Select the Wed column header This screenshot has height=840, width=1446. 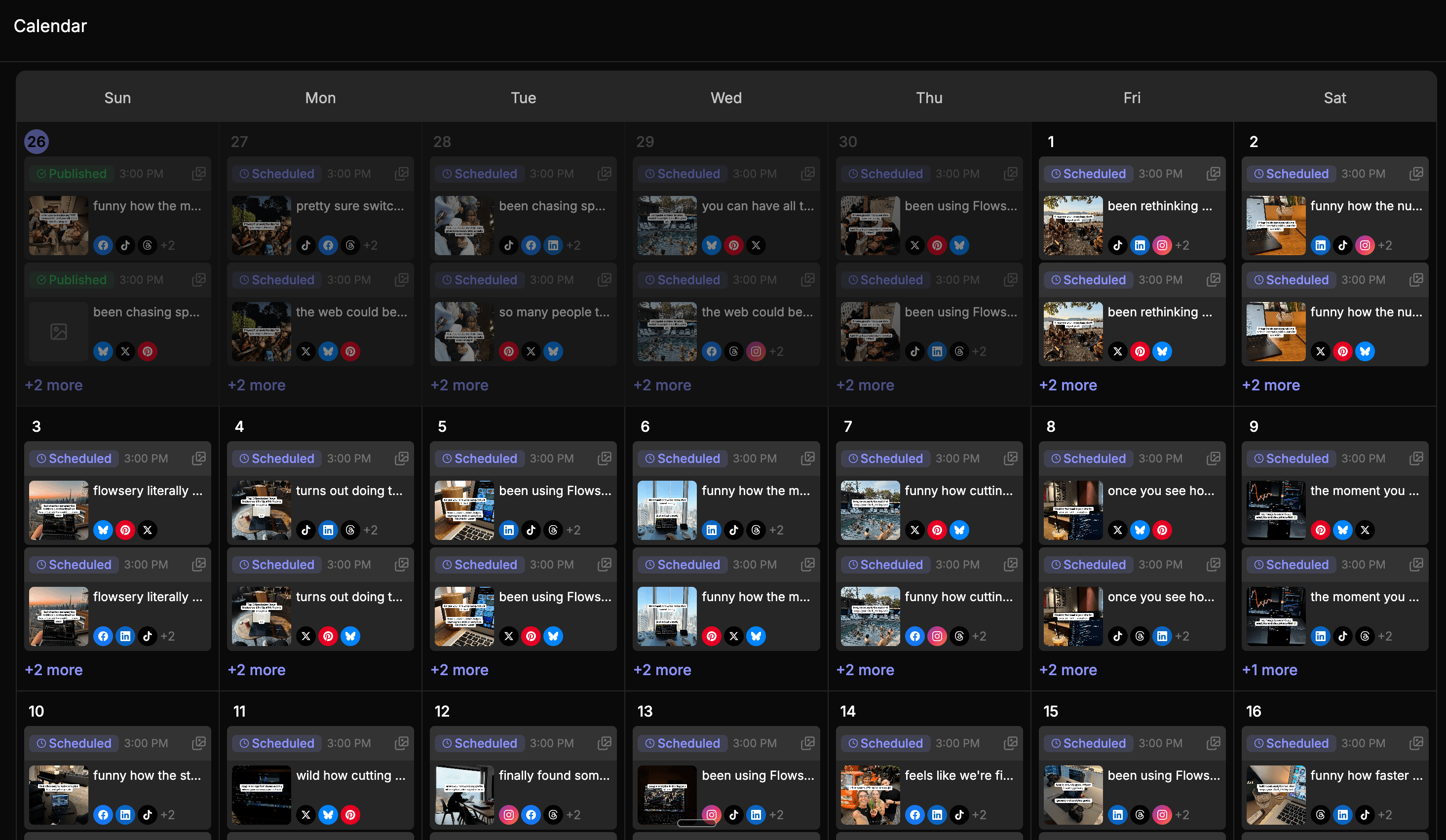click(726, 98)
